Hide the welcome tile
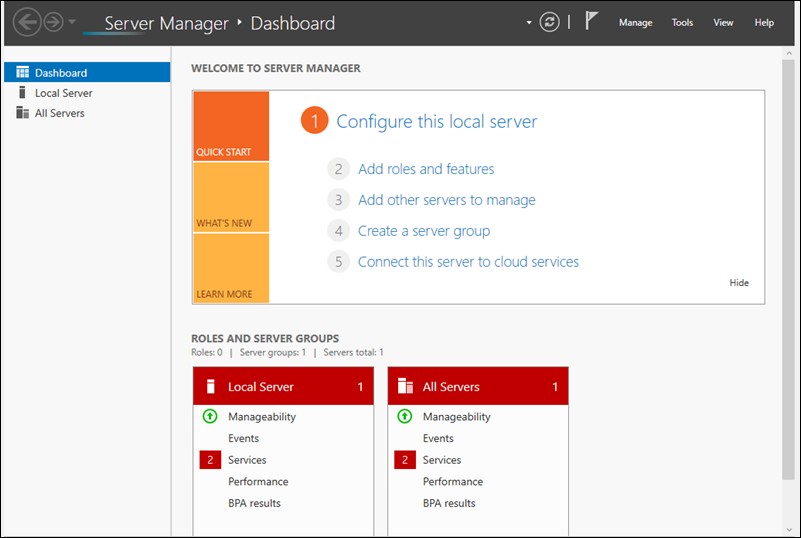The height and width of the screenshot is (538, 801). click(x=738, y=283)
